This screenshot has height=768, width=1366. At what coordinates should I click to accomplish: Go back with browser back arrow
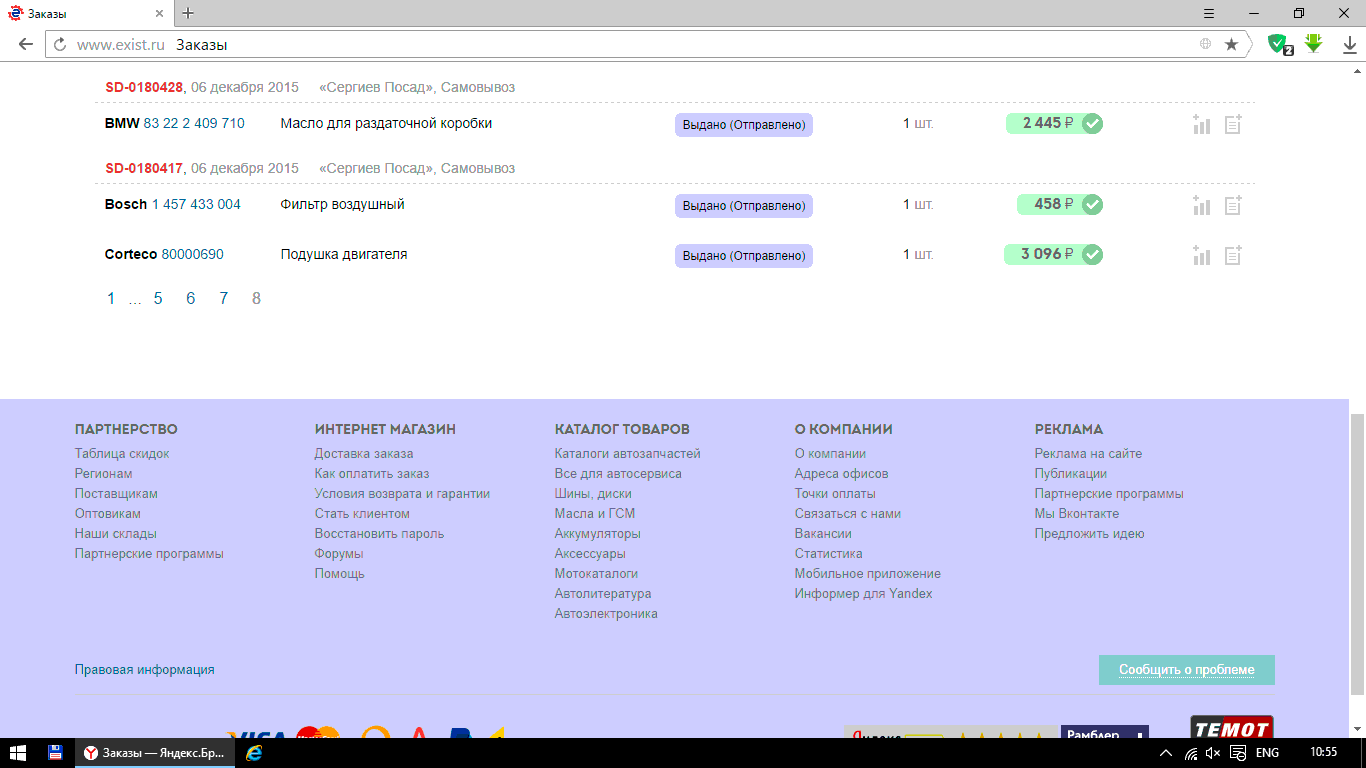point(25,44)
